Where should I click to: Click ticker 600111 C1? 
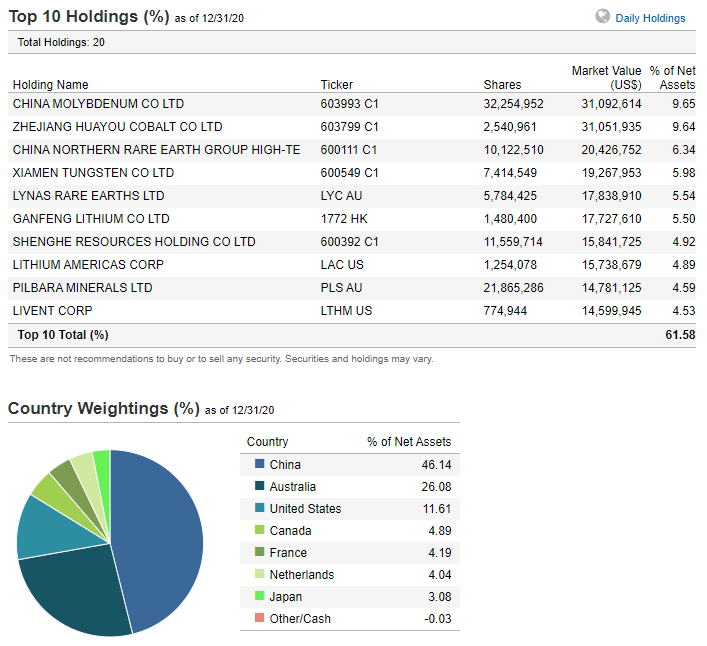(349, 150)
